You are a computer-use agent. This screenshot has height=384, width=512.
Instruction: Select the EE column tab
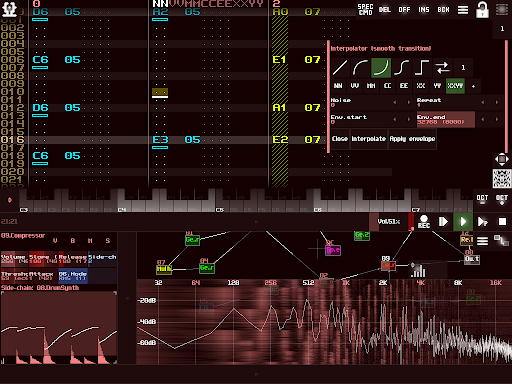tap(404, 86)
